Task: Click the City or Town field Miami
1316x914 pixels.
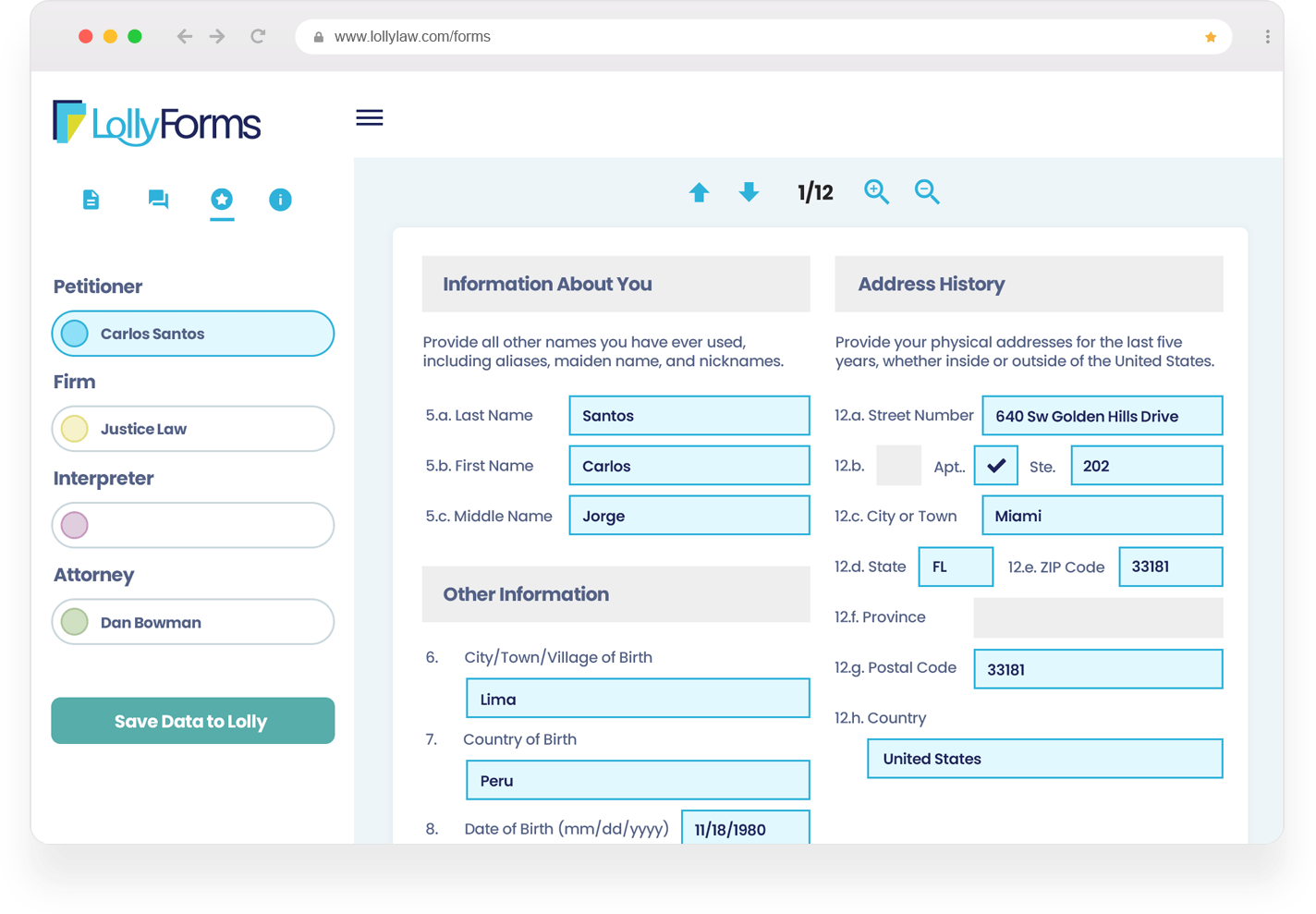Action: tap(1103, 516)
